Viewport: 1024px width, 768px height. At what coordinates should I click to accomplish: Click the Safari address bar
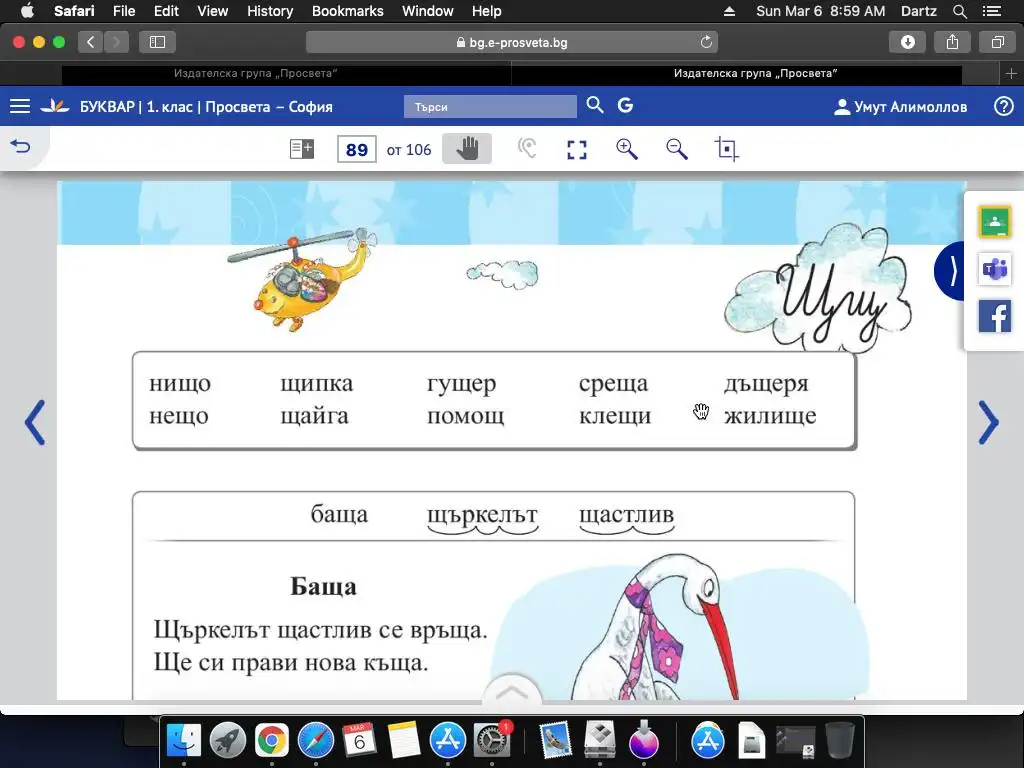click(511, 42)
